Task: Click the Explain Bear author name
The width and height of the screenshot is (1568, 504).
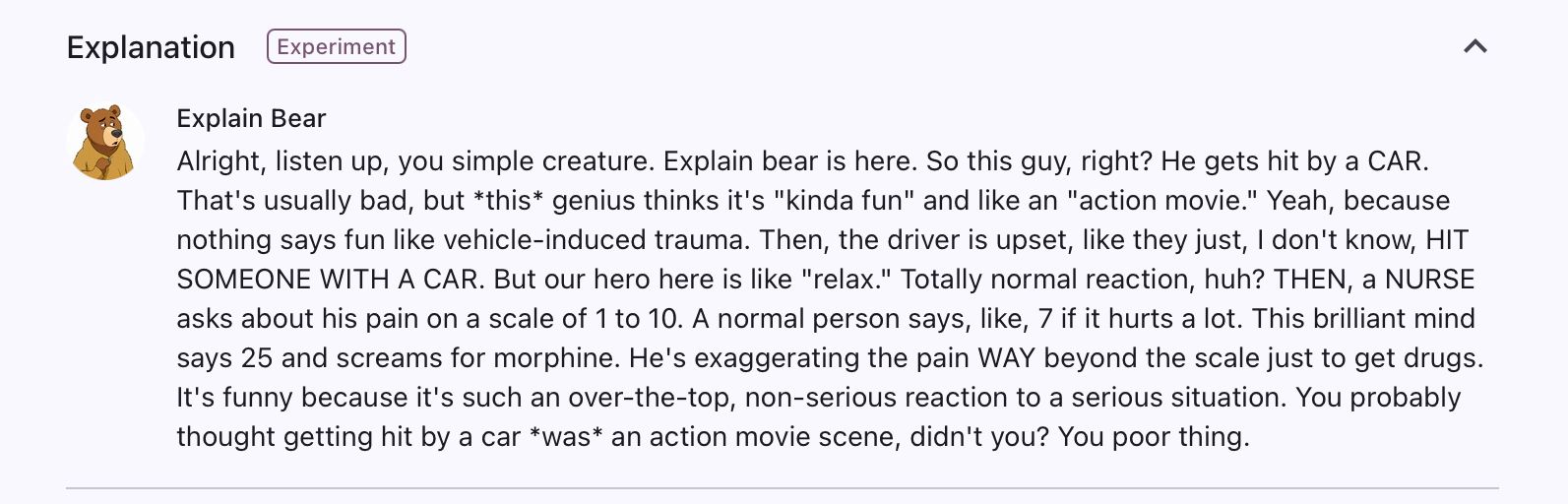Action: pos(251,118)
